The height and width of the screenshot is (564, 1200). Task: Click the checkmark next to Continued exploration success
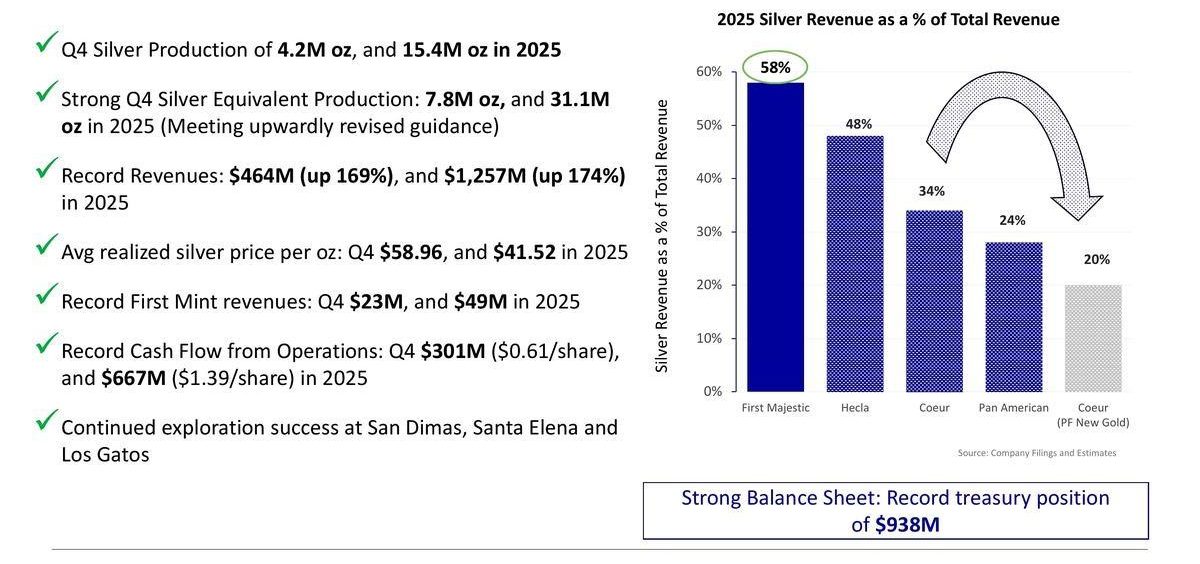(x=45, y=421)
